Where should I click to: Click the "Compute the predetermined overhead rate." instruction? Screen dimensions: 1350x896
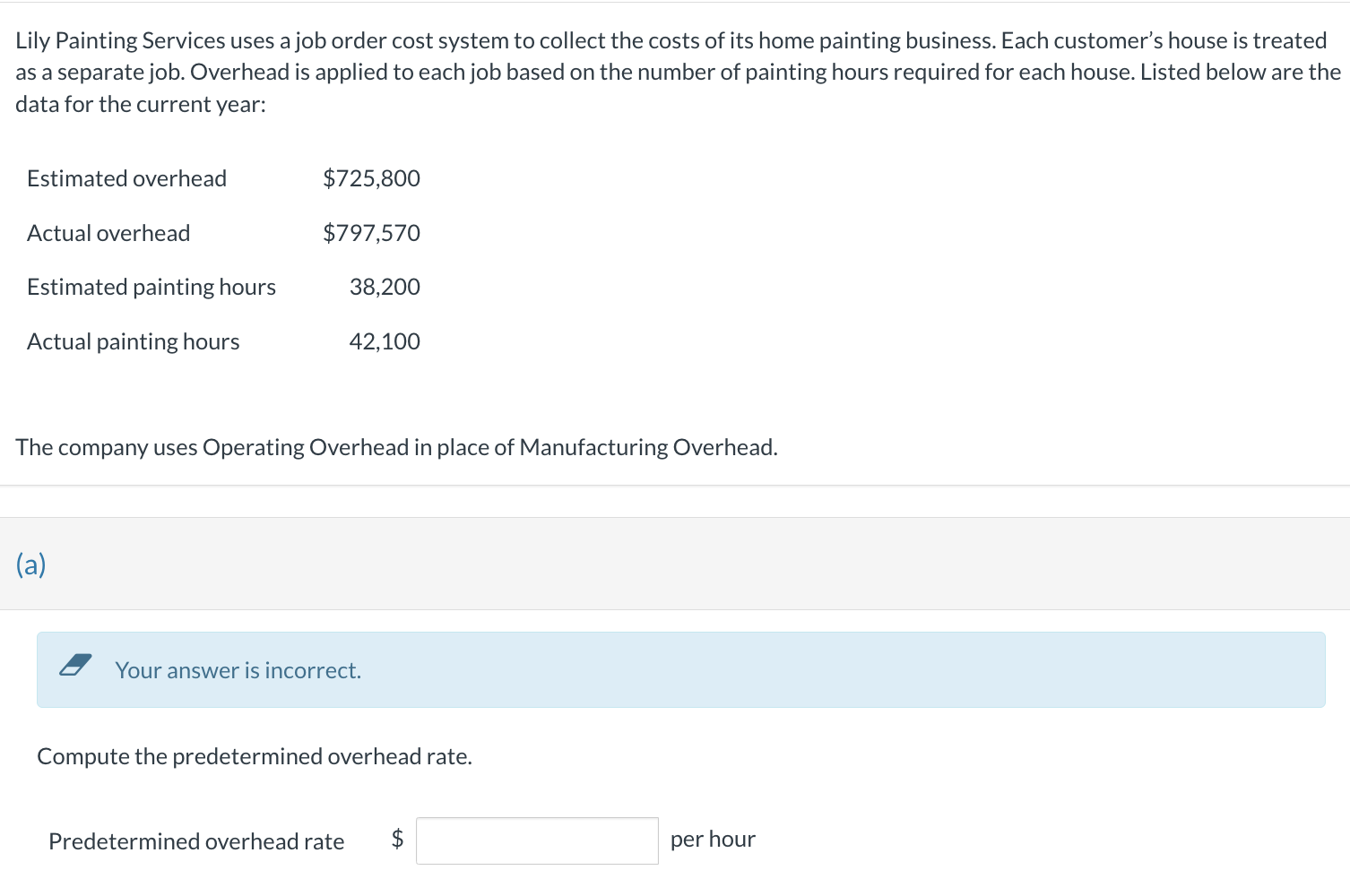click(255, 756)
